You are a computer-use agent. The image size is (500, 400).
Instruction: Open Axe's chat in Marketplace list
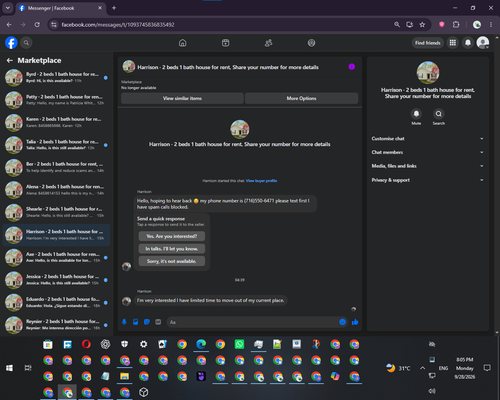click(56, 257)
